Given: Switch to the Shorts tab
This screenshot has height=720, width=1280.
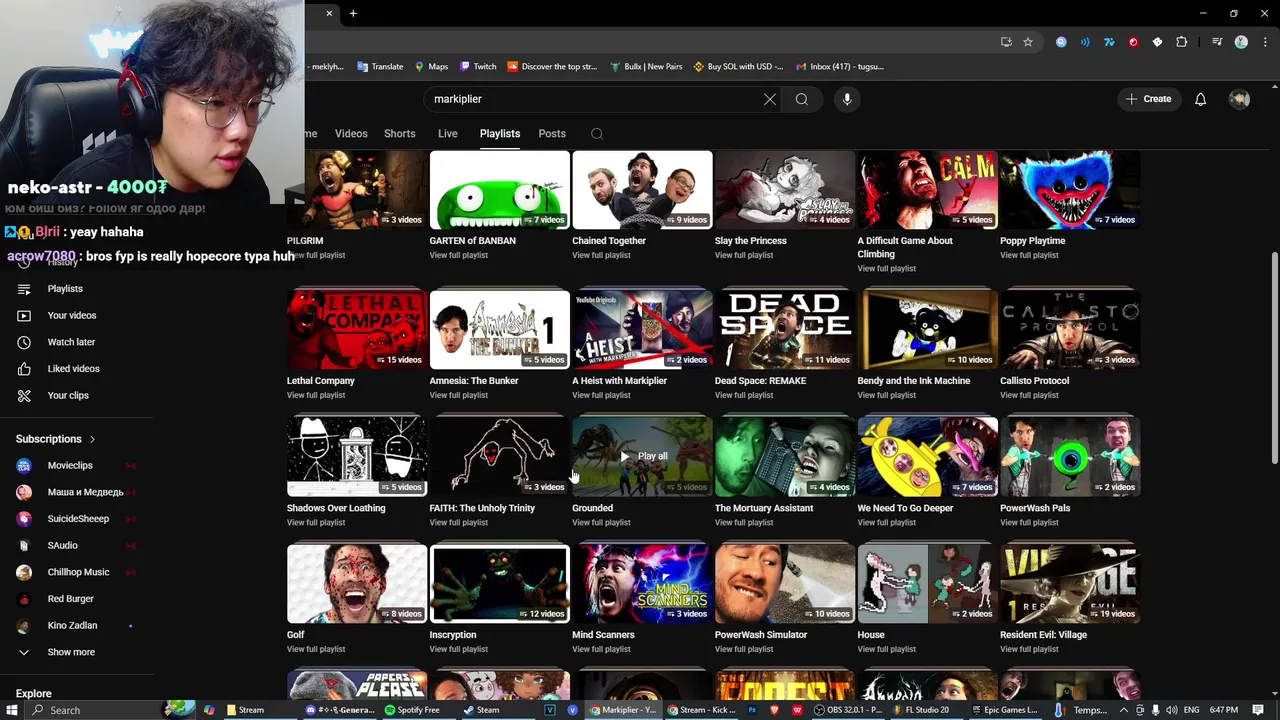Looking at the screenshot, I should click(399, 134).
